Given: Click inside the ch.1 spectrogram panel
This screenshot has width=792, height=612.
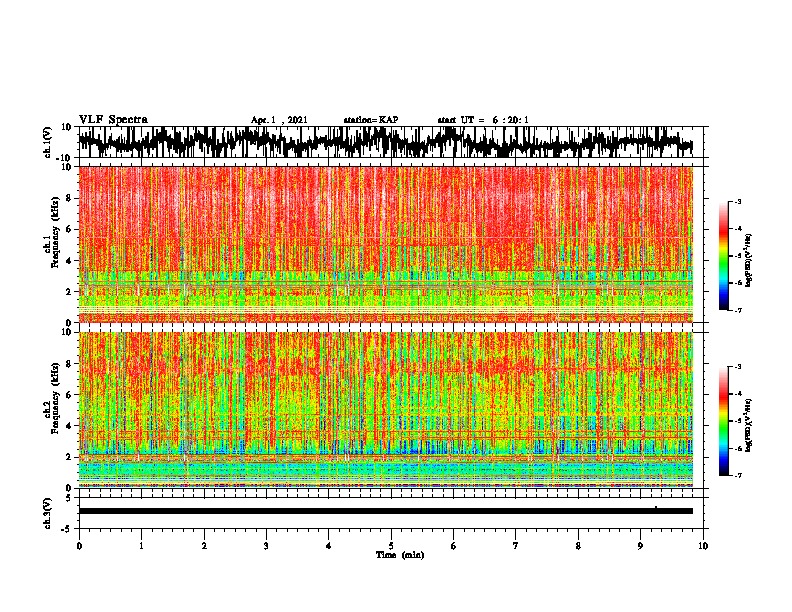Looking at the screenshot, I should point(385,244).
